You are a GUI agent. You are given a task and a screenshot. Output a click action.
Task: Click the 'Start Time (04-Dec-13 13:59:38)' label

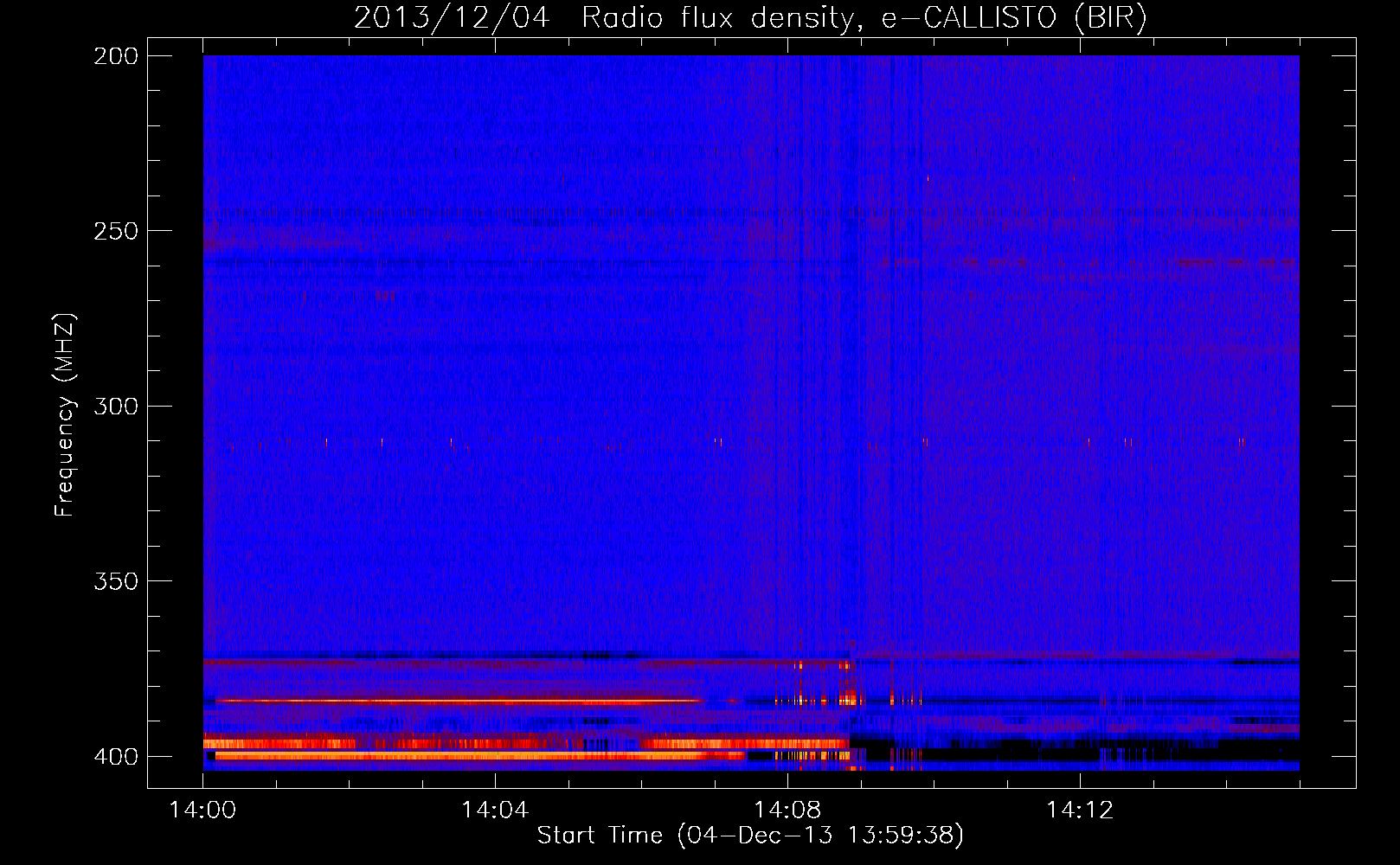tap(750, 836)
